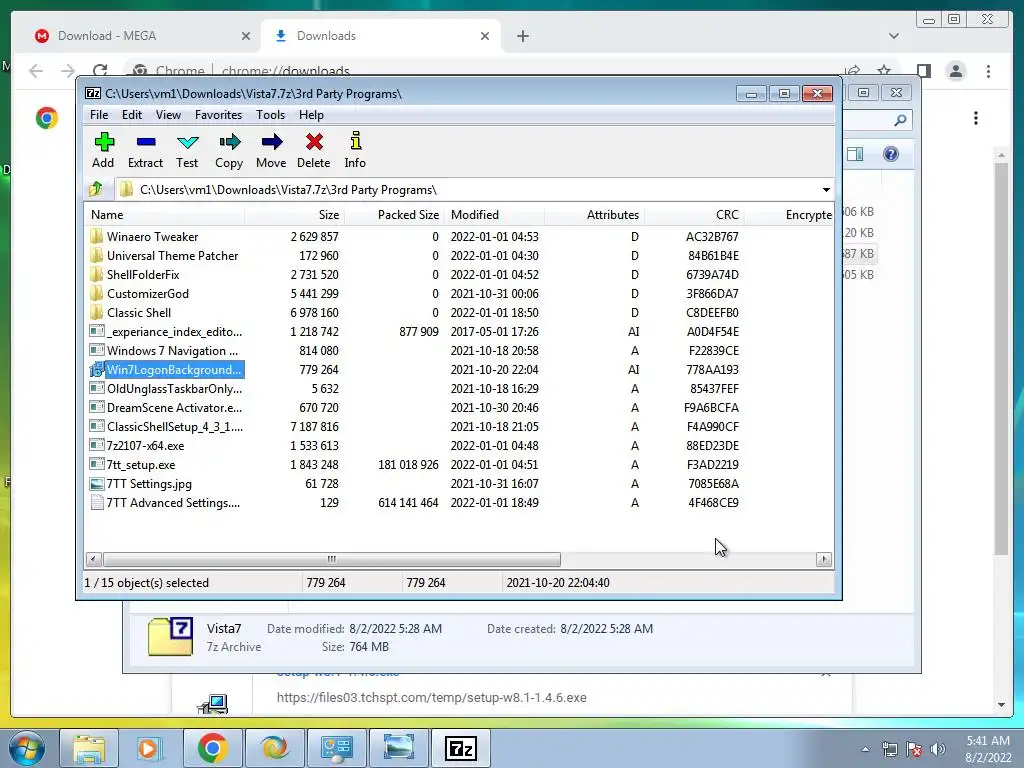Show hidden system tray icons
This screenshot has height=768, width=1024.
click(x=865, y=749)
